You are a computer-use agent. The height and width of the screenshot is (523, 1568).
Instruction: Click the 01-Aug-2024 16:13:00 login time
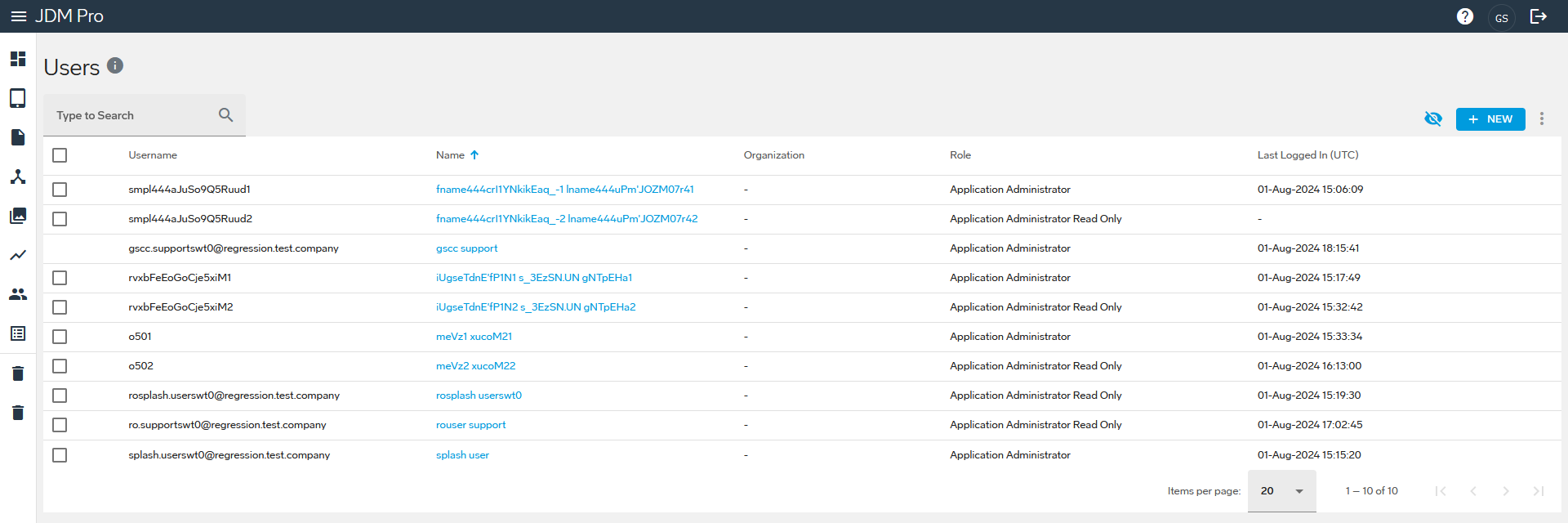coord(1309,366)
